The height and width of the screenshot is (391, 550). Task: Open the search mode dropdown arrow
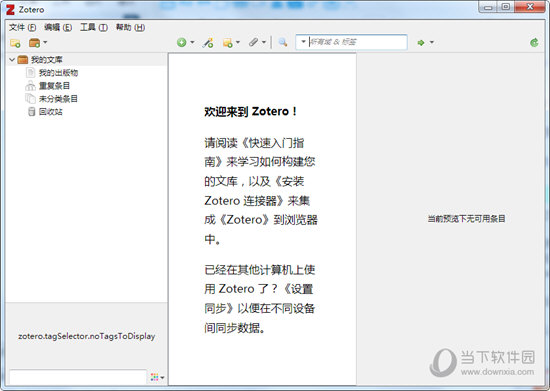coord(303,42)
